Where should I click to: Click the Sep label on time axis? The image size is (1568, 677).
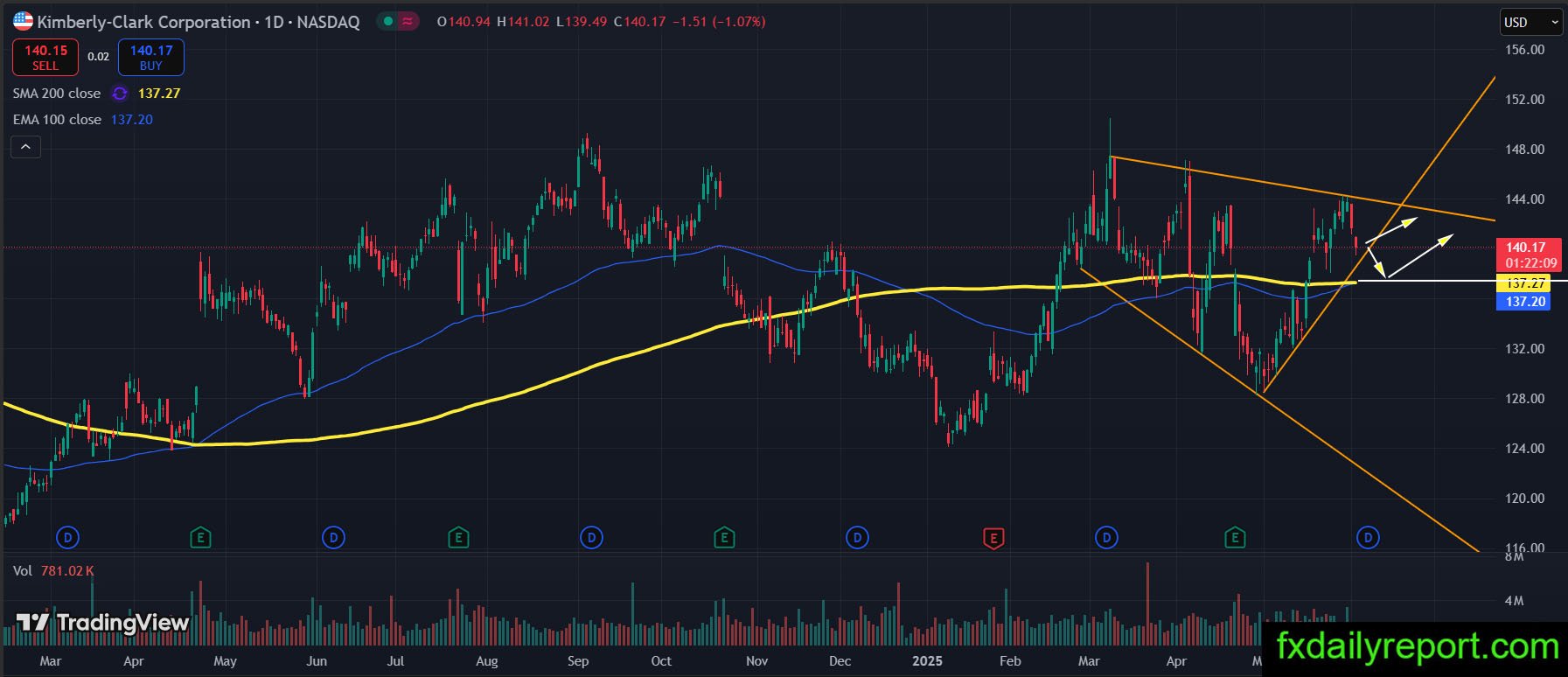coord(578,661)
